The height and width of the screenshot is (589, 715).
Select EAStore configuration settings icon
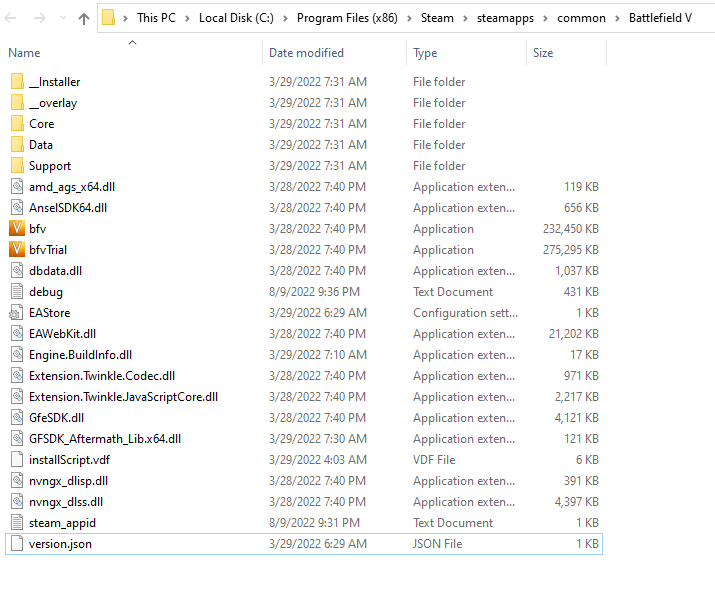(16, 312)
